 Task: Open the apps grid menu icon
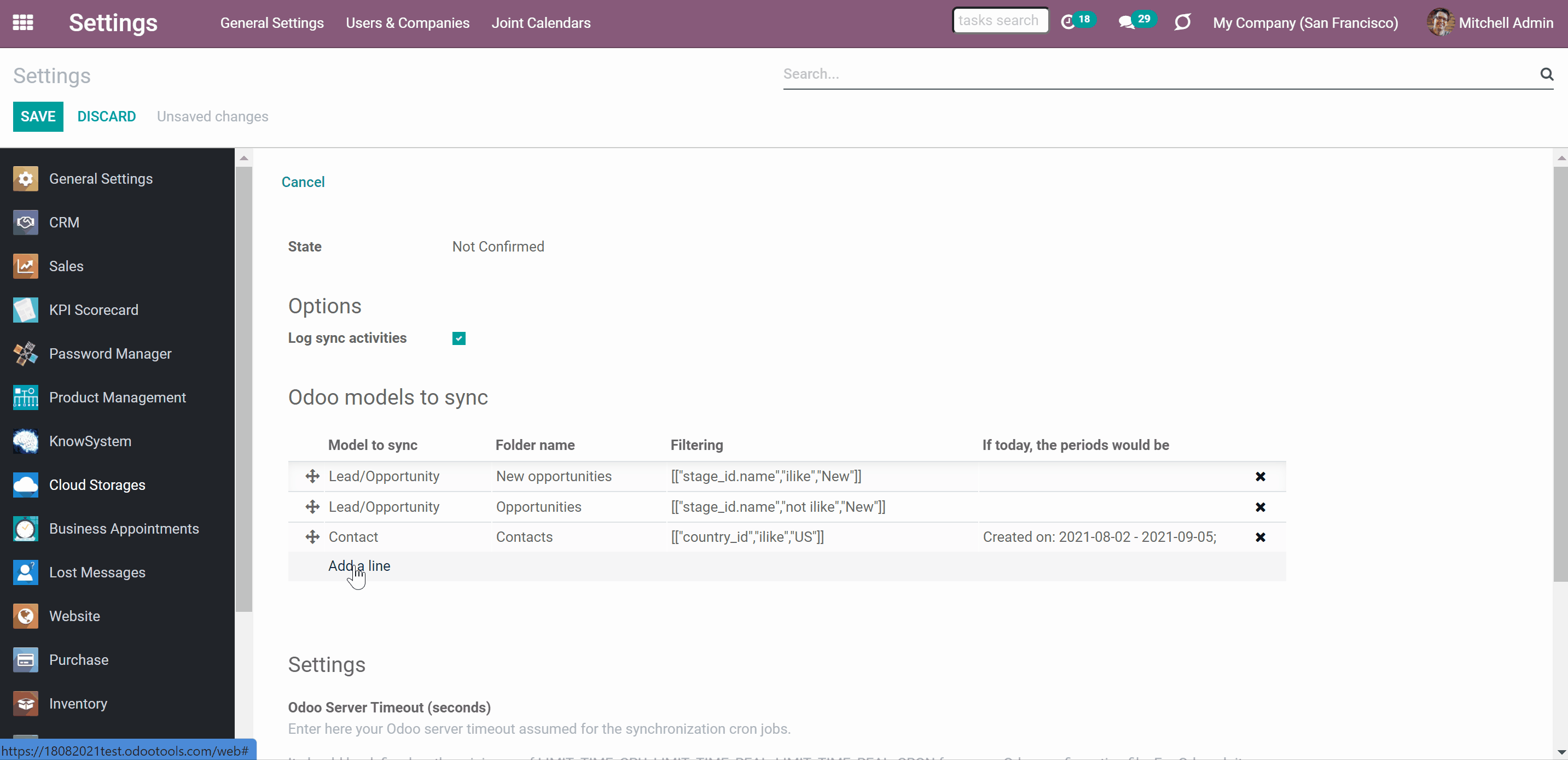[x=23, y=22]
